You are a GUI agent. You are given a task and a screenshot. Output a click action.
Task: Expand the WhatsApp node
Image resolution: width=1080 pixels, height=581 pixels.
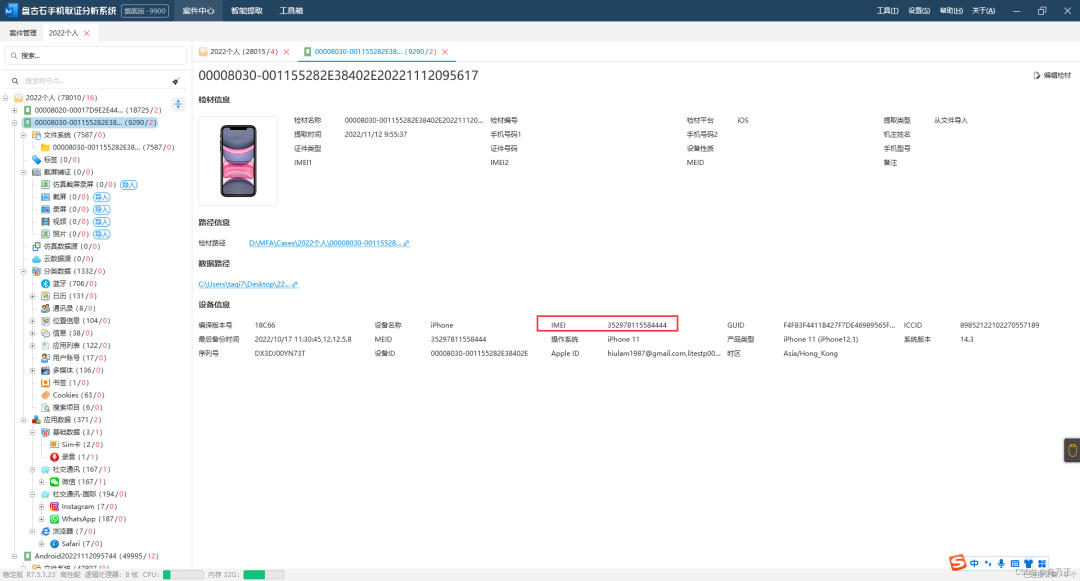point(41,519)
